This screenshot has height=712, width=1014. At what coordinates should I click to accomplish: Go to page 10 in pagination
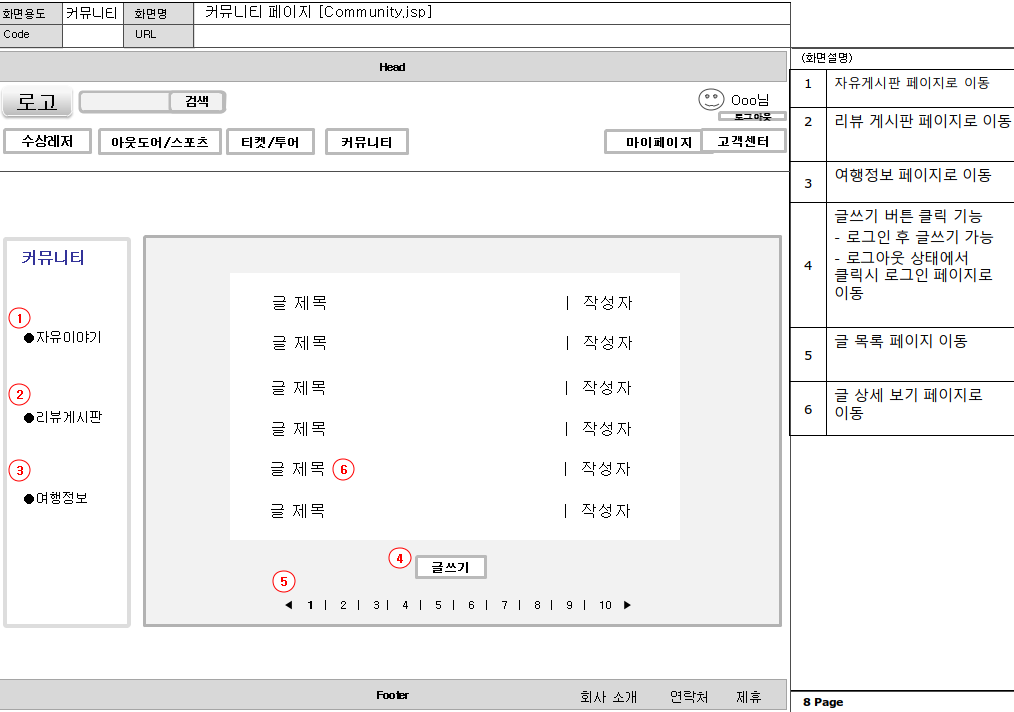coord(605,605)
